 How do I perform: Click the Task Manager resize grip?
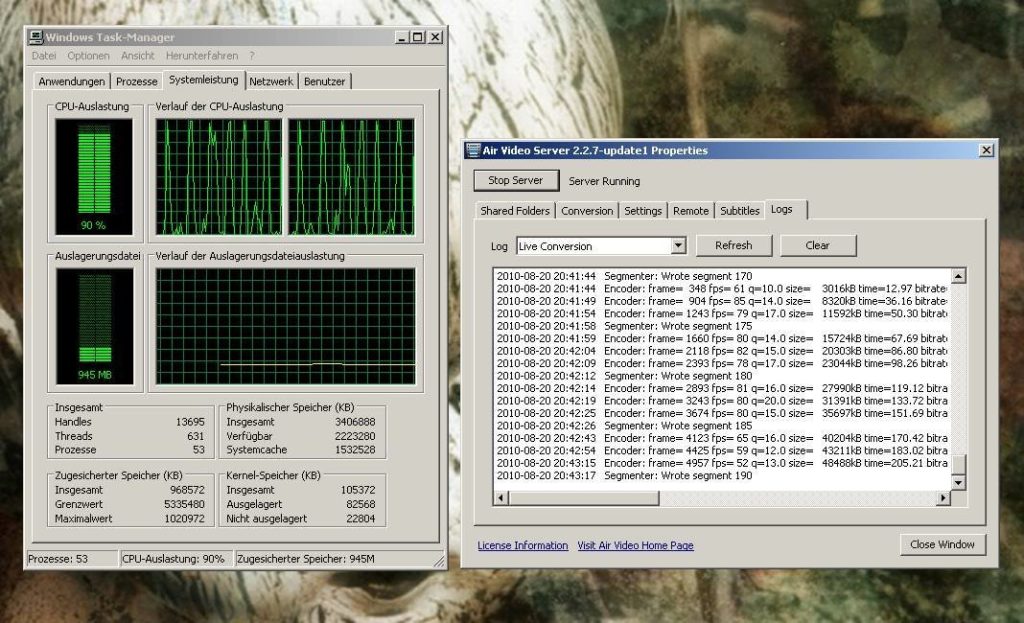coord(440,561)
